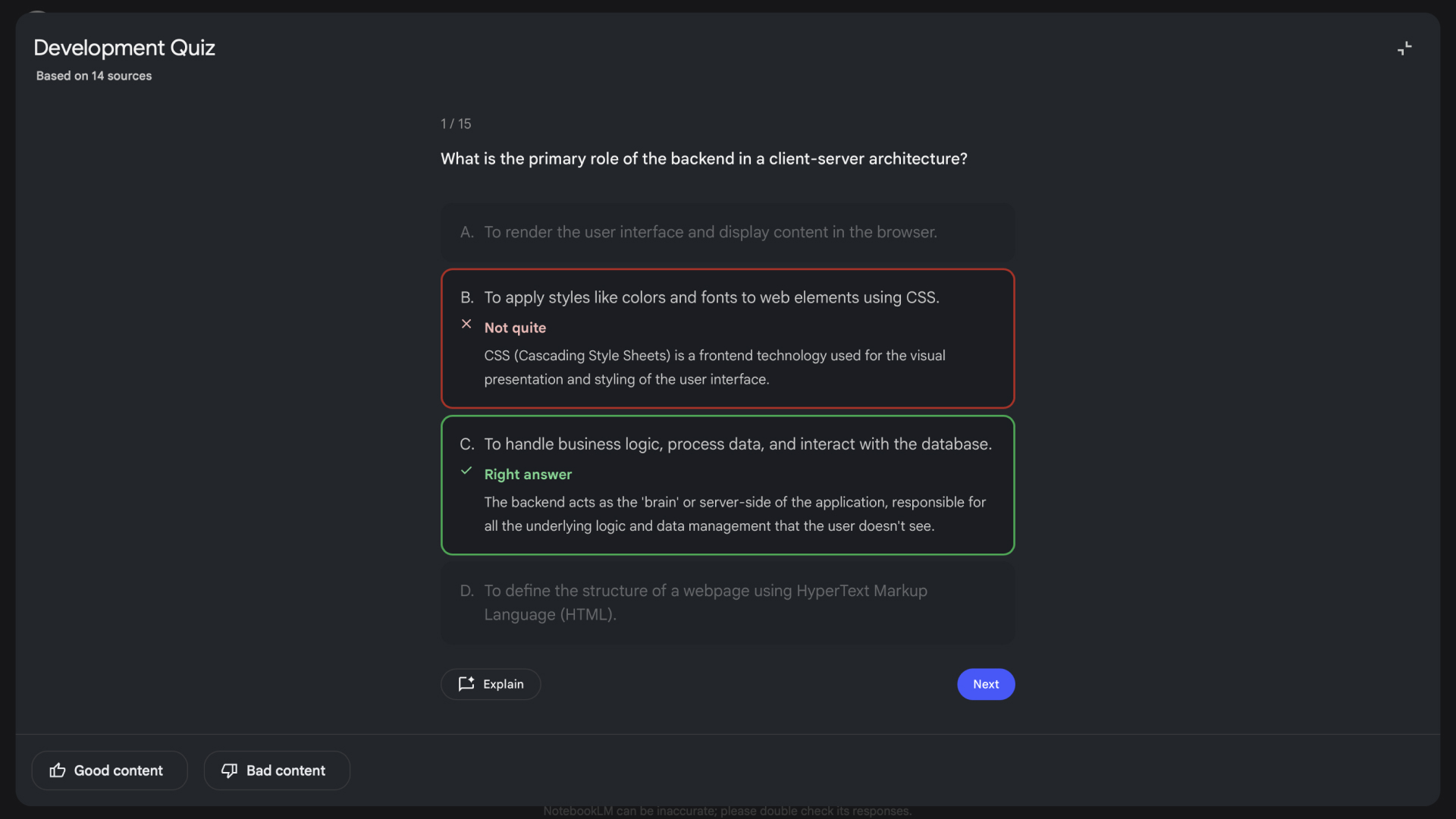The height and width of the screenshot is (819, 1456).
Task: Click the Development Quiz heading
Action: tap(124, 47)
